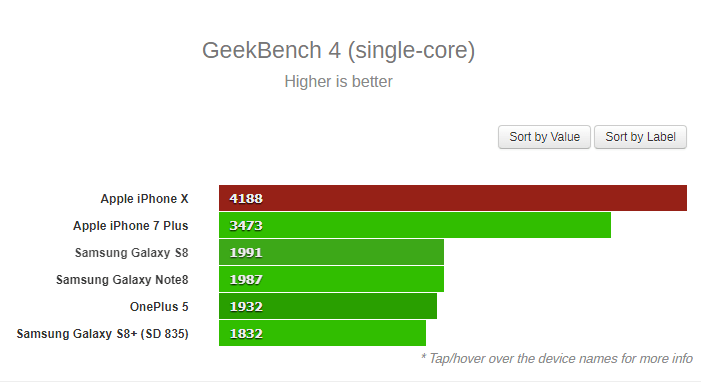701x383 pixels.
Task: Click the red iPhone X bar
Action: coord(453,198)
